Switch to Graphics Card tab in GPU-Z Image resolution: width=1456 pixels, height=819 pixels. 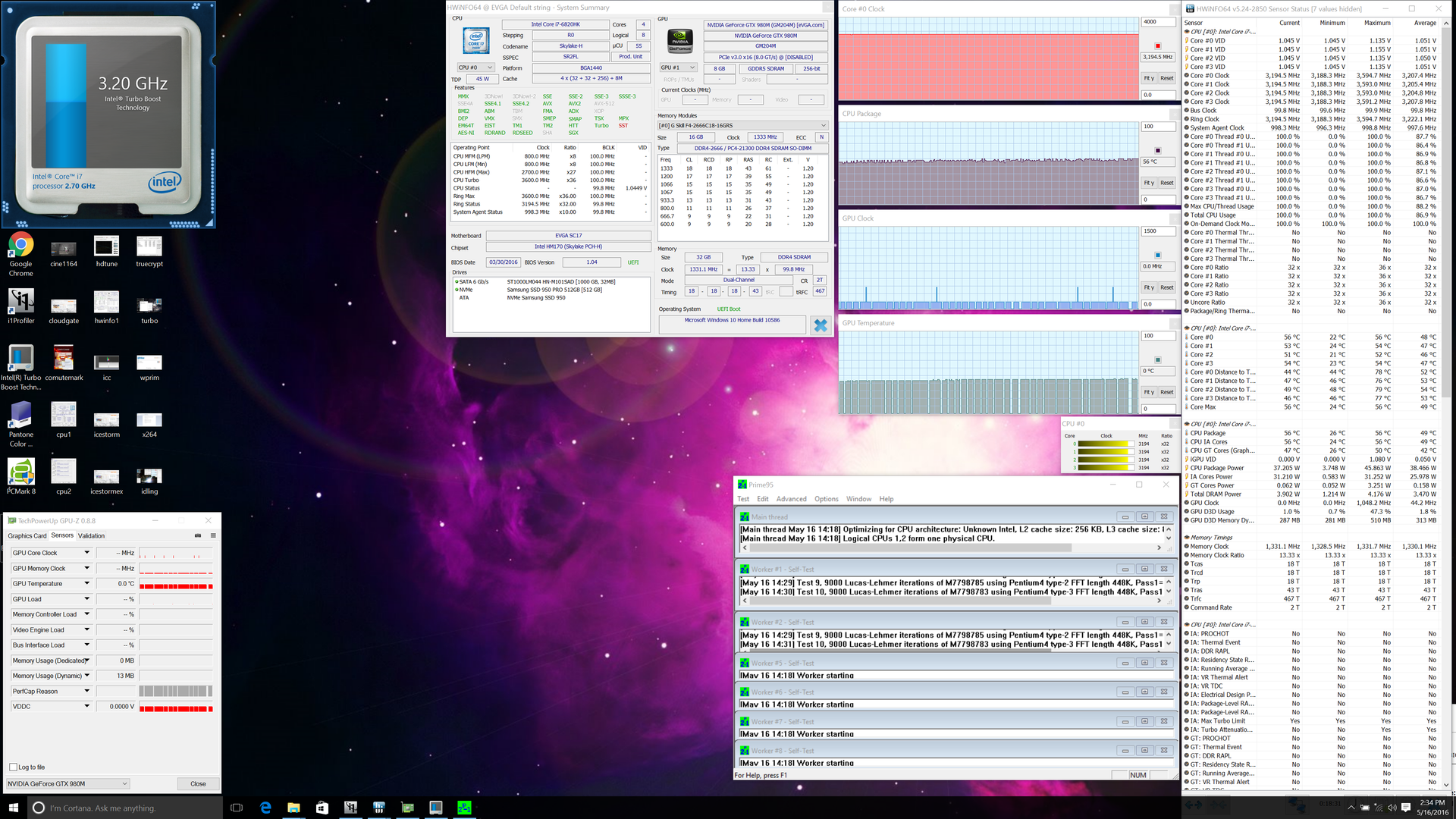tap(27, 535)
